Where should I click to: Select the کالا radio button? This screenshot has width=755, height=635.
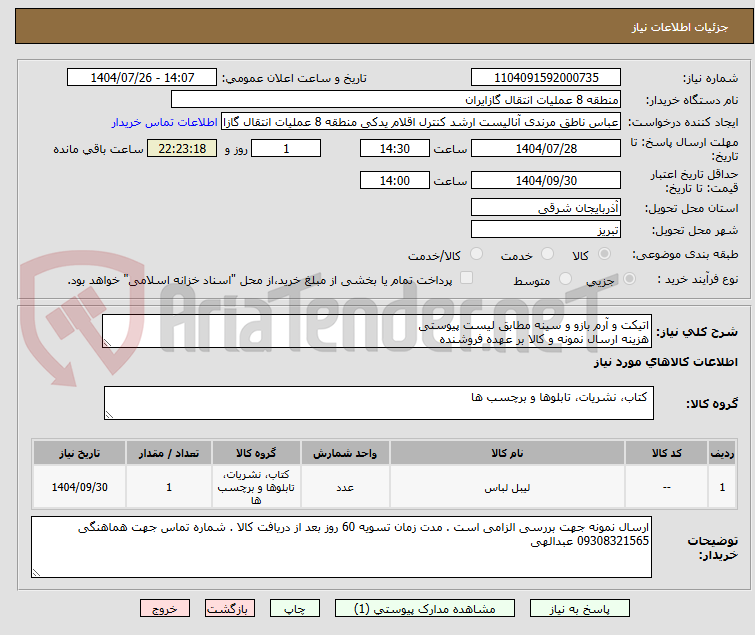coord(604,254)
